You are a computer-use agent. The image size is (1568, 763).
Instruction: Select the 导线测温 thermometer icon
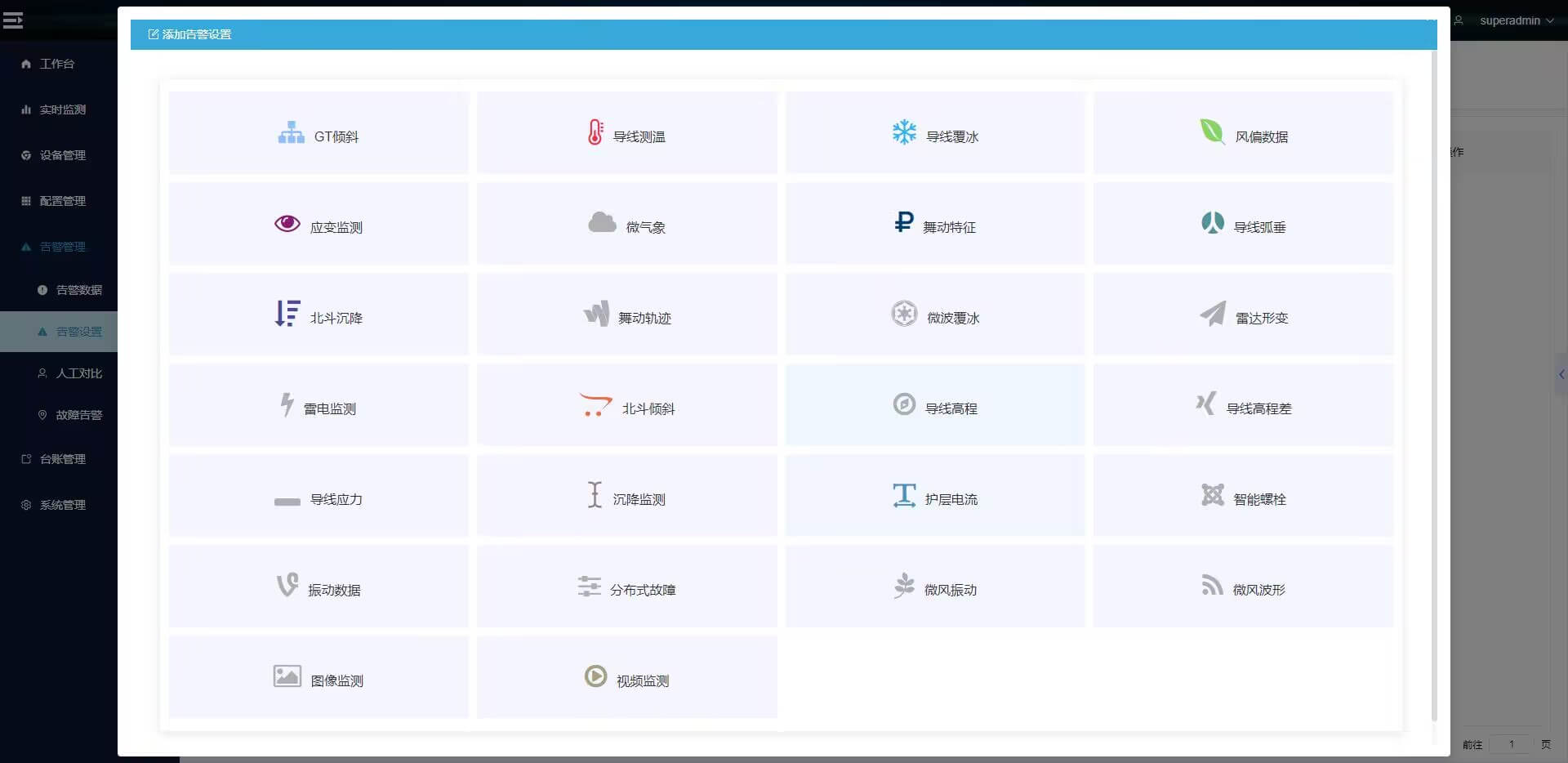tap(595, 132)
